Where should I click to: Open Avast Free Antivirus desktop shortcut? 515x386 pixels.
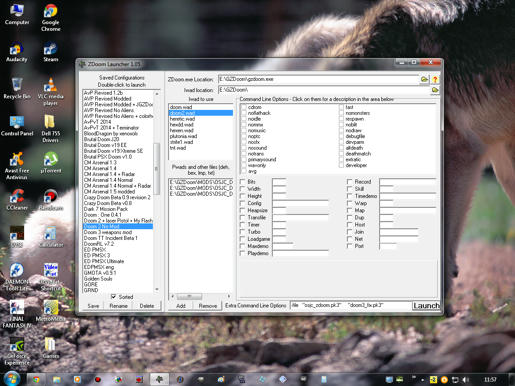pyautogui.click(x=17, y=166)
